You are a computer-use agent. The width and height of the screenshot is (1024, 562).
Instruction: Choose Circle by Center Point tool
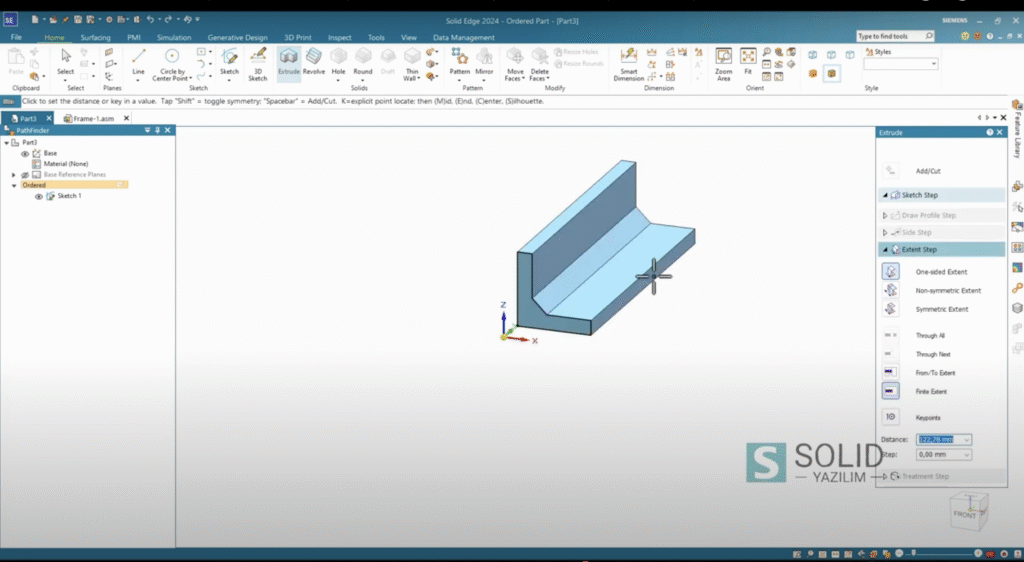(172, 63)
